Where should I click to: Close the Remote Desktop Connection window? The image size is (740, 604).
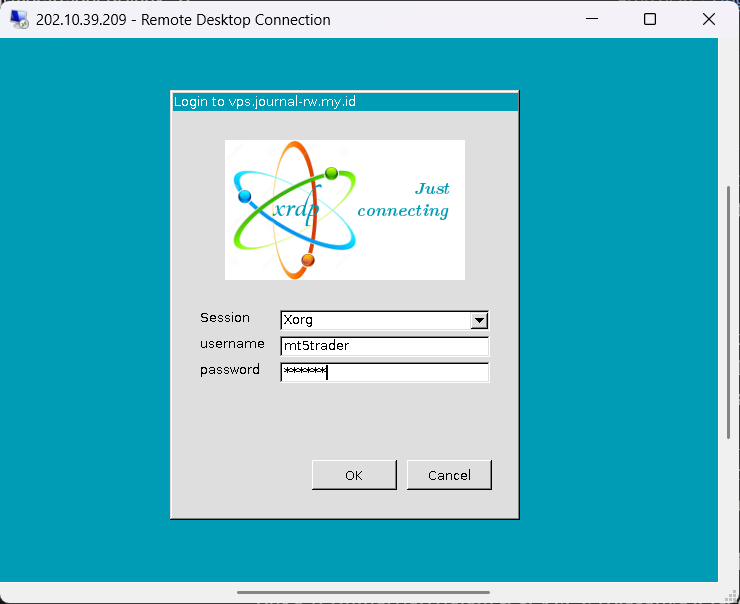click(708, 19)
